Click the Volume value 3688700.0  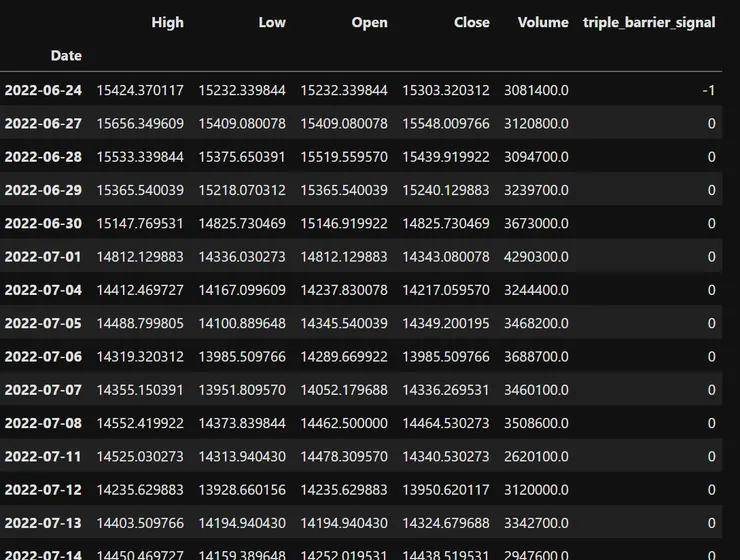[536, 357]
